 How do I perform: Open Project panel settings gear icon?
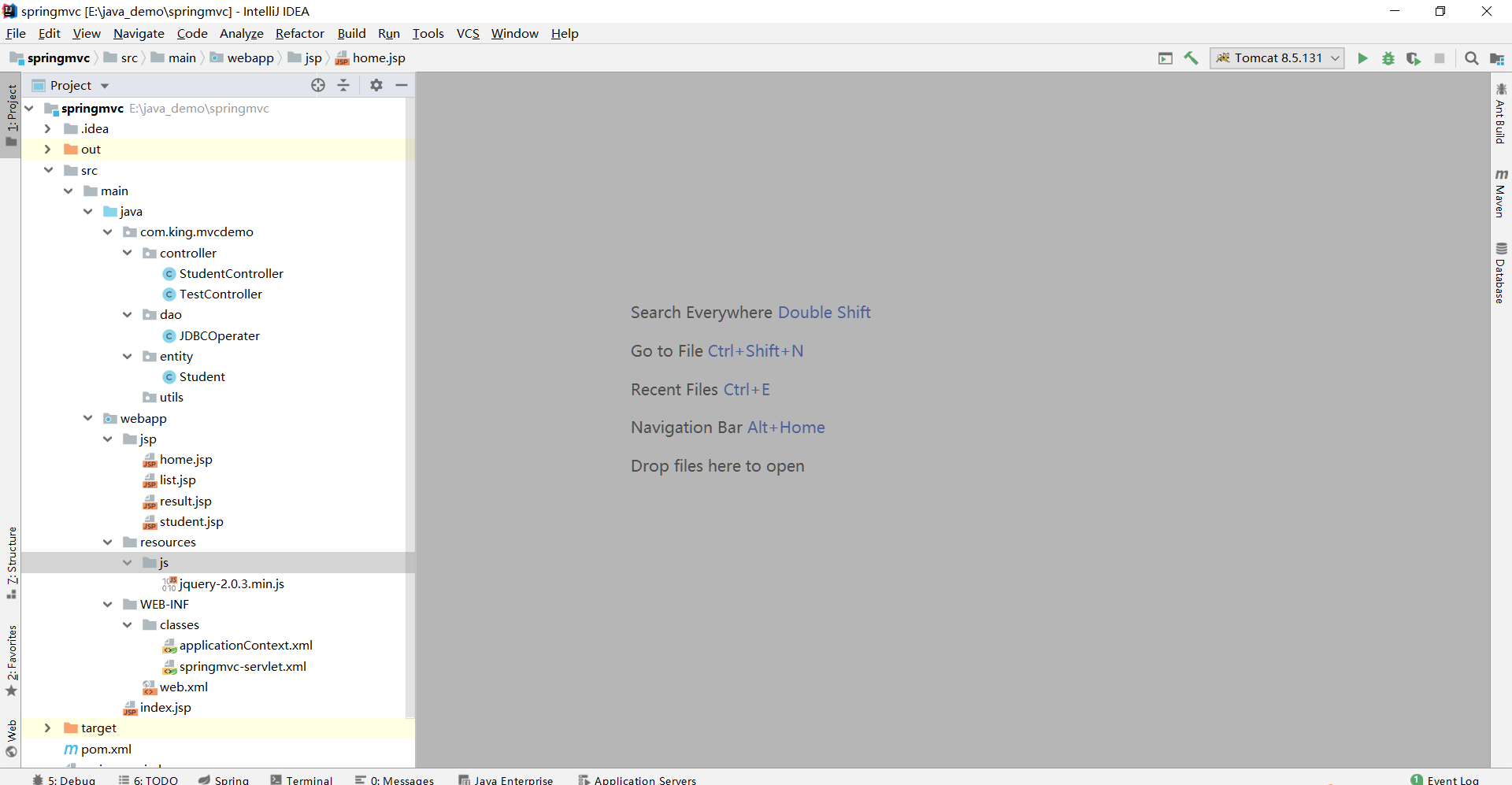tap(376, 85)
